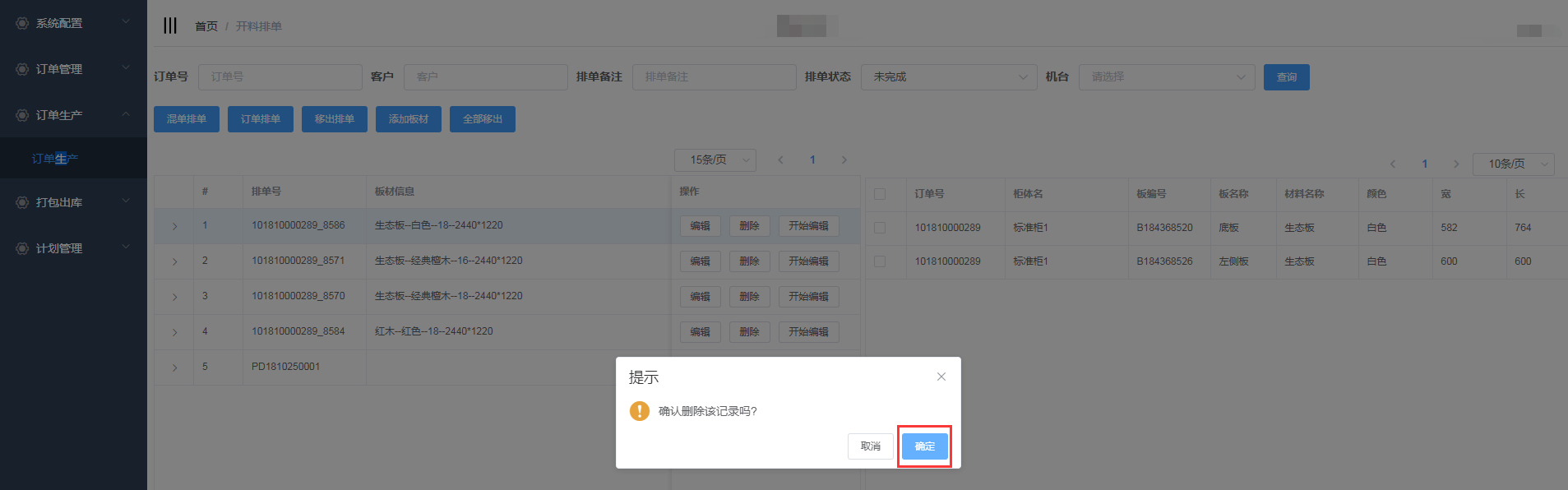Click the hamburger menu collapse icon

[170, 25]
